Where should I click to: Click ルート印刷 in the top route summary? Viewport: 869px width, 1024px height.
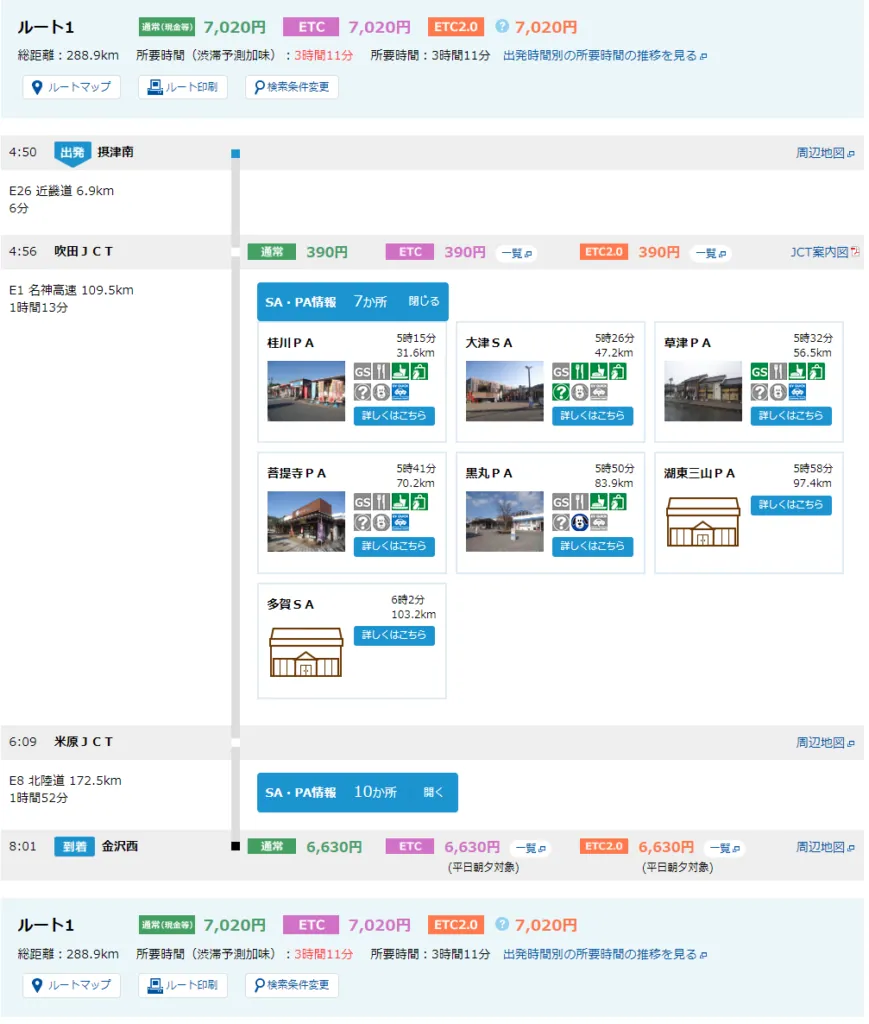(183, 87)
